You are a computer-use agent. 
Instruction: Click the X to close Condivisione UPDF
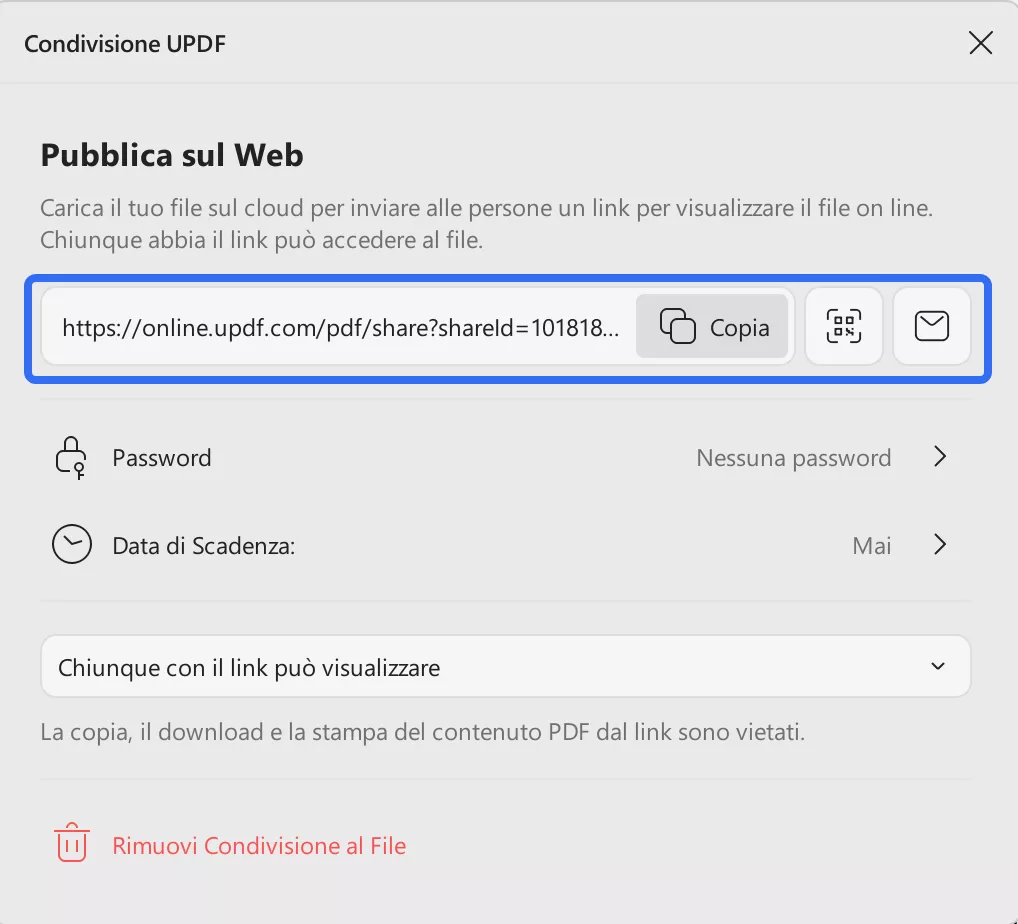click(x=980, y=42)
